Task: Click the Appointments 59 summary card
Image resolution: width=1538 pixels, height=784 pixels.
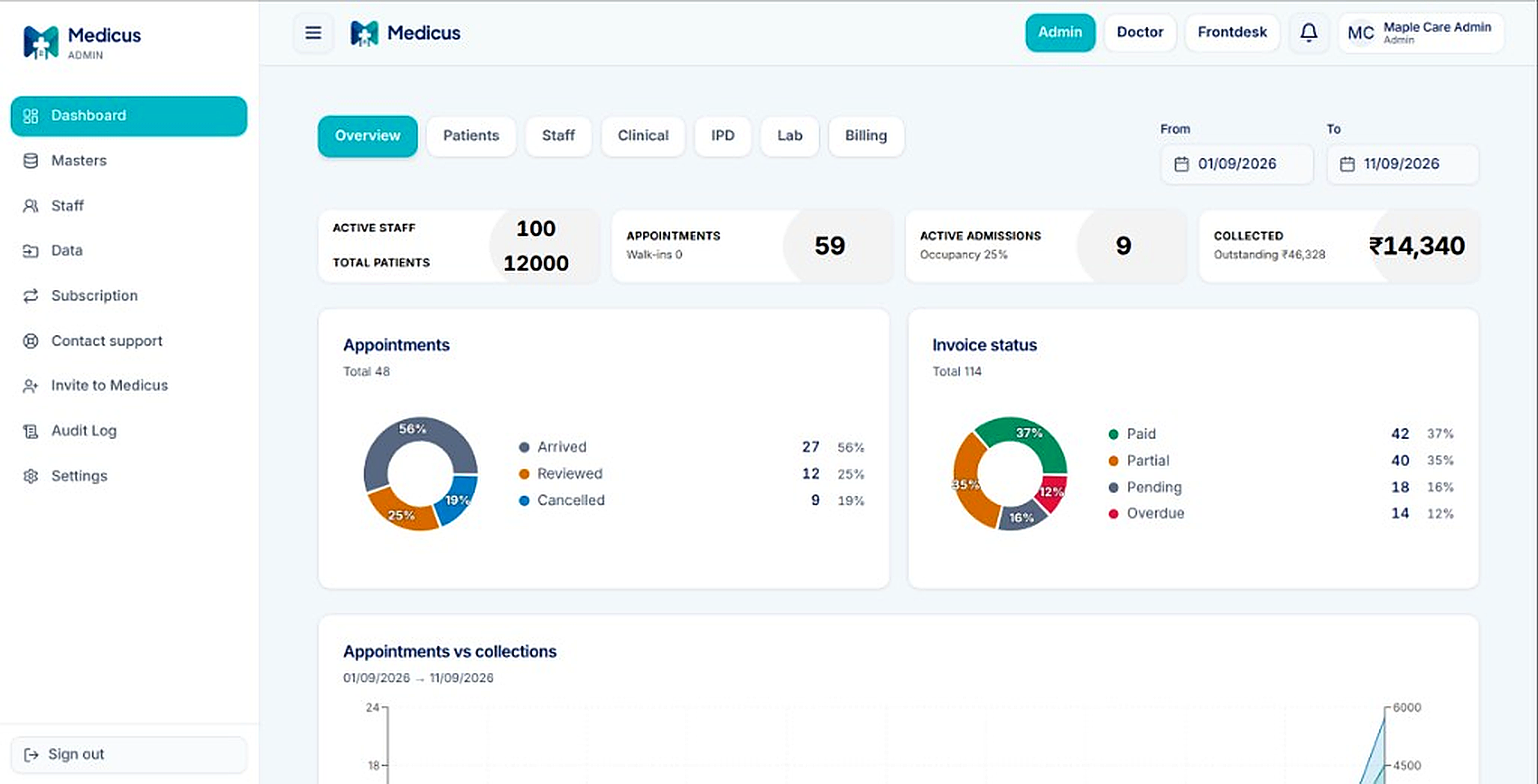Action: pyautogui.click(x=751, y=245)
